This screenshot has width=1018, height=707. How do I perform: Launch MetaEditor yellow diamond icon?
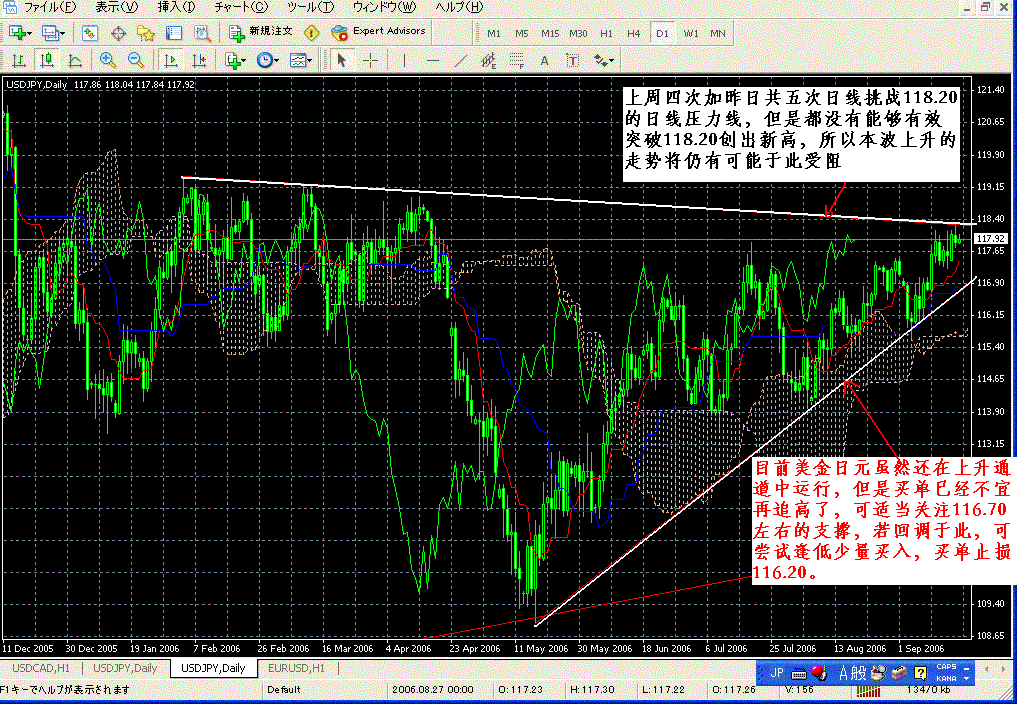point(312,33)
